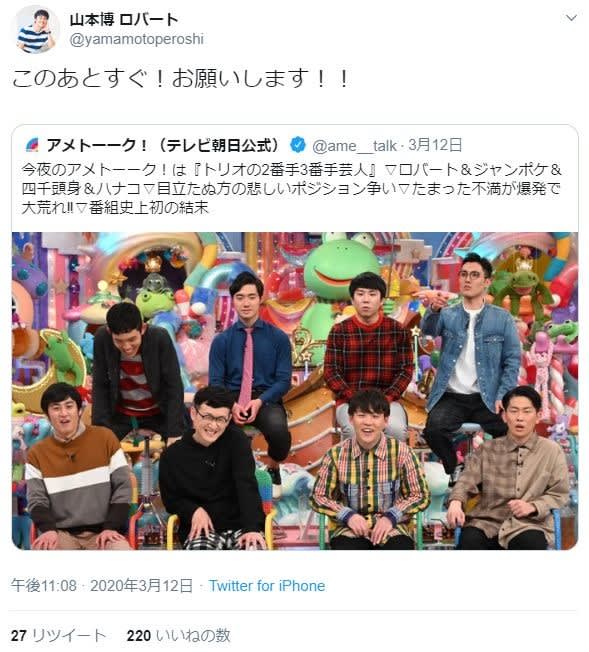
Task: Open the アメトーーク!(テレビ朝日公式) account name
Action: coord(163,145)
